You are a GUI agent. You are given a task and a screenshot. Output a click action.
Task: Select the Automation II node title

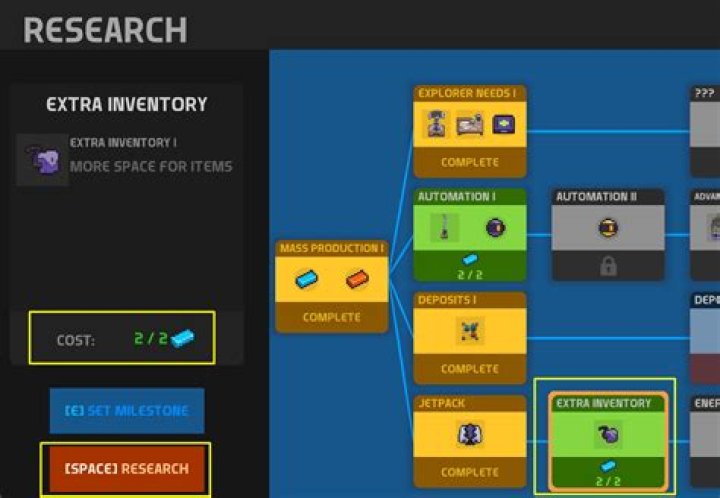coord(596,197)
